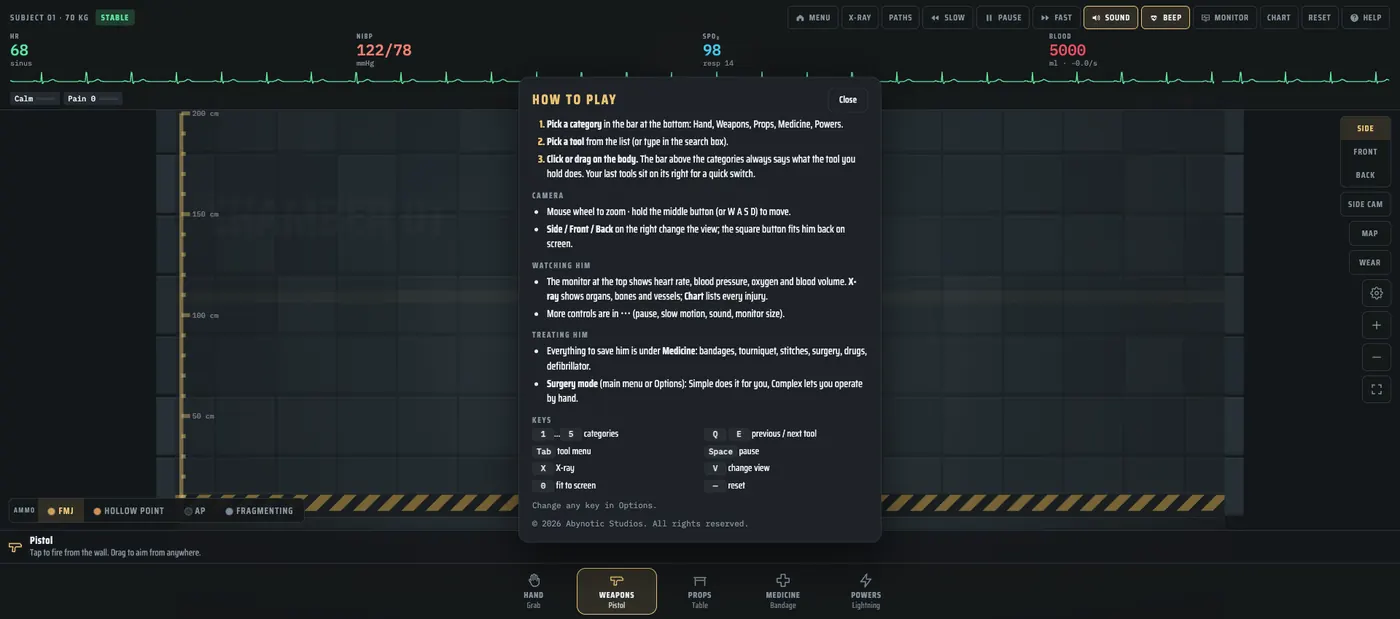The width and height of the screenshot is (1400, 619).
Task: Open Help from the top bar
Action: click(x=1365, y=17)
